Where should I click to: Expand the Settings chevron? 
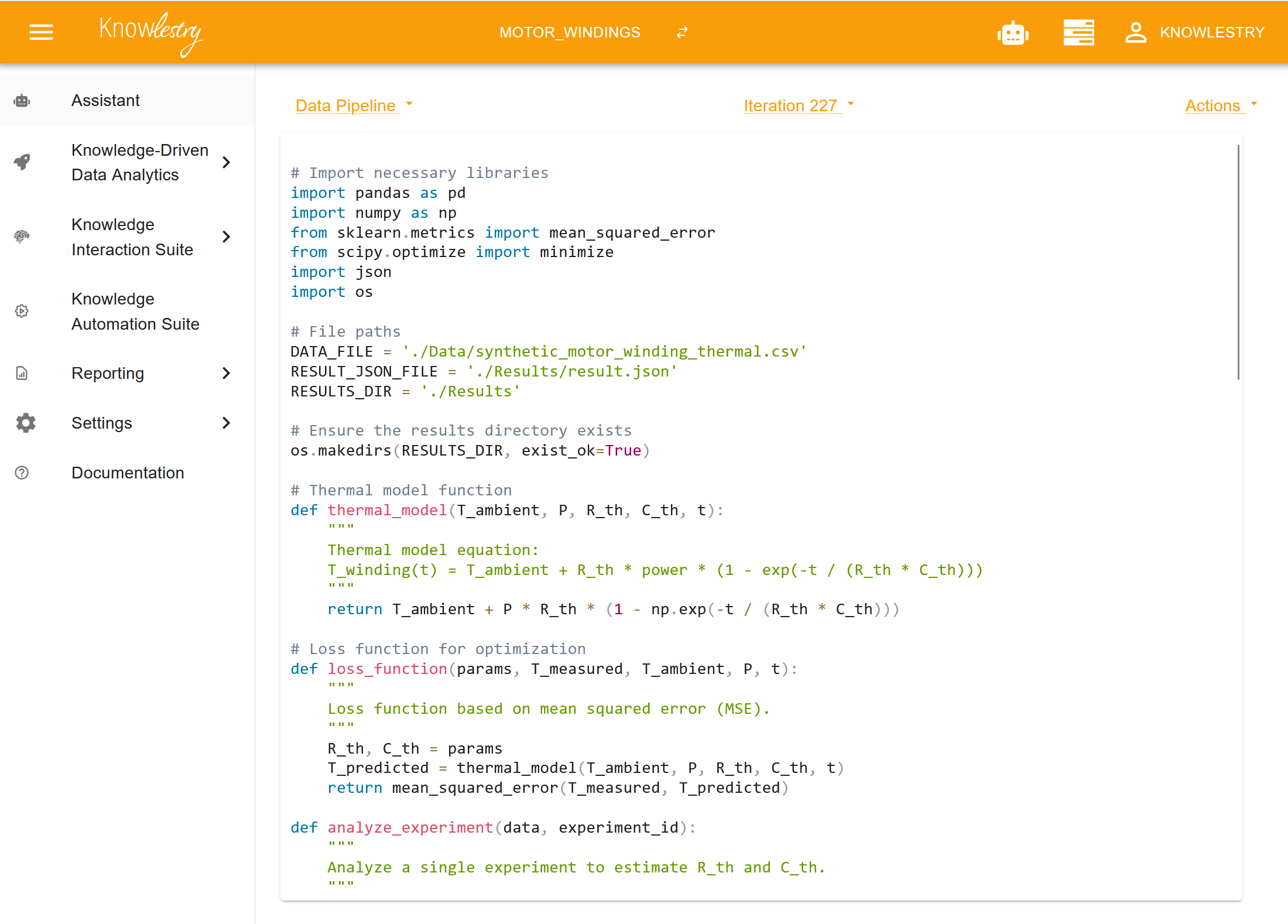click(x=227, y=423)
